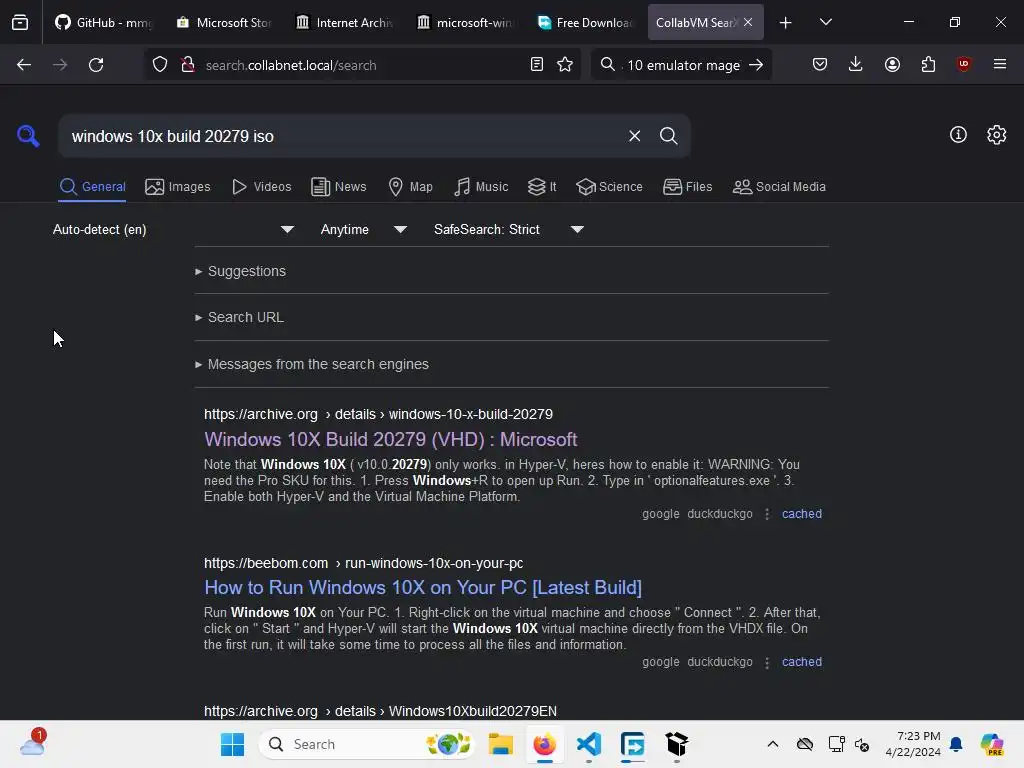Screen dimensions: 1024x768
Task: Select the Music search category
Action: point(481,187)
